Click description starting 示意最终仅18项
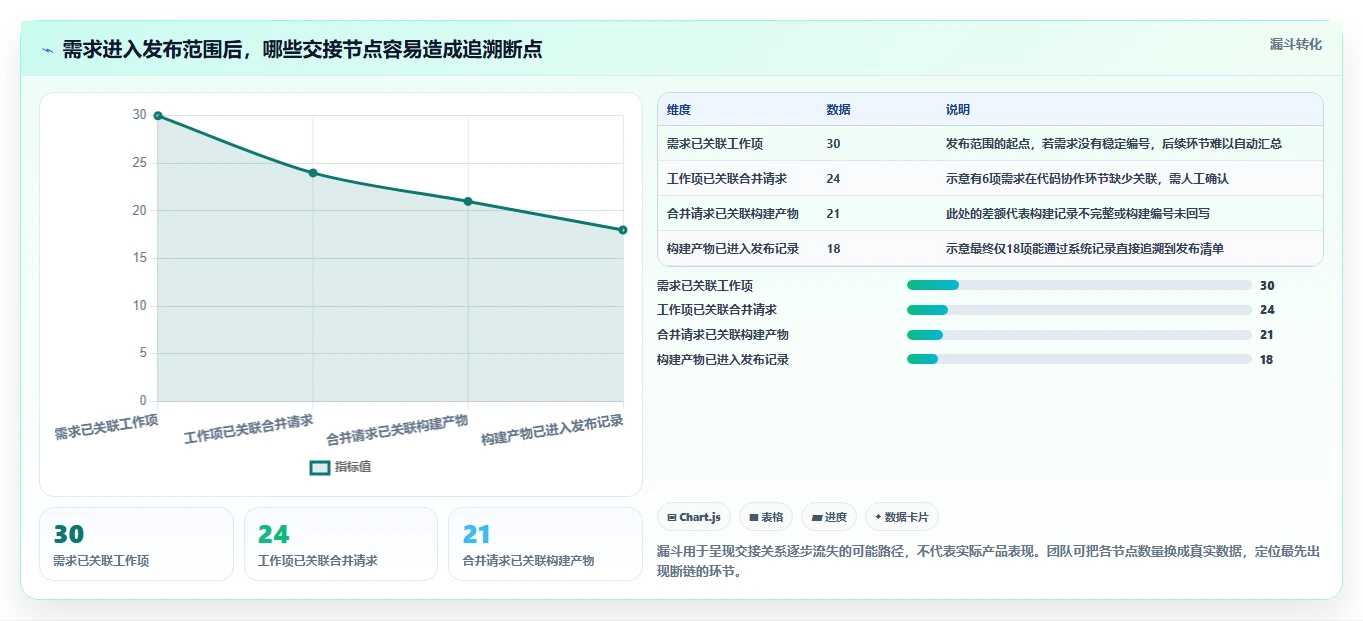This screenshot has width=1363, height=621. click(1085, 249)
